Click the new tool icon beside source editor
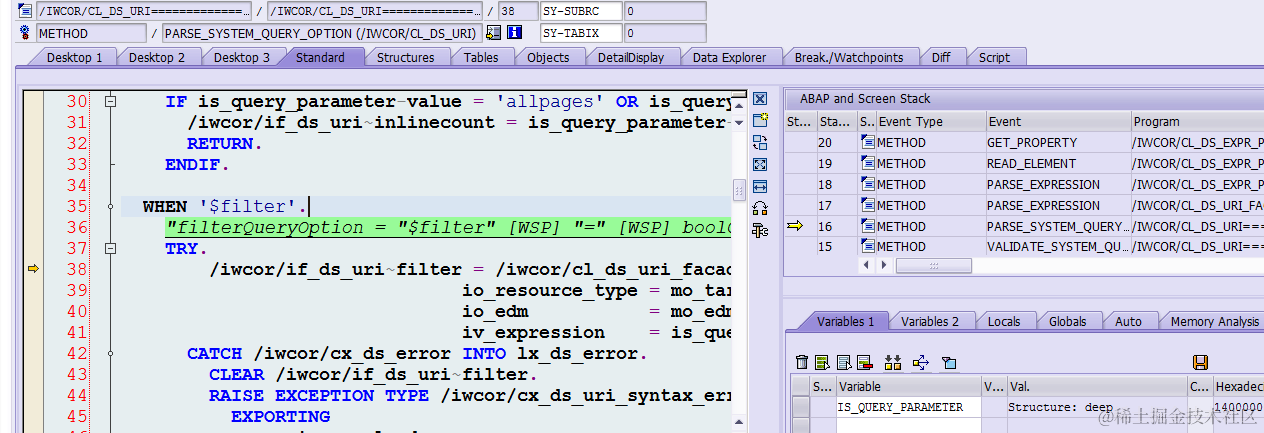The width and height of the screenshot is (1264, 433). [760, 120]
